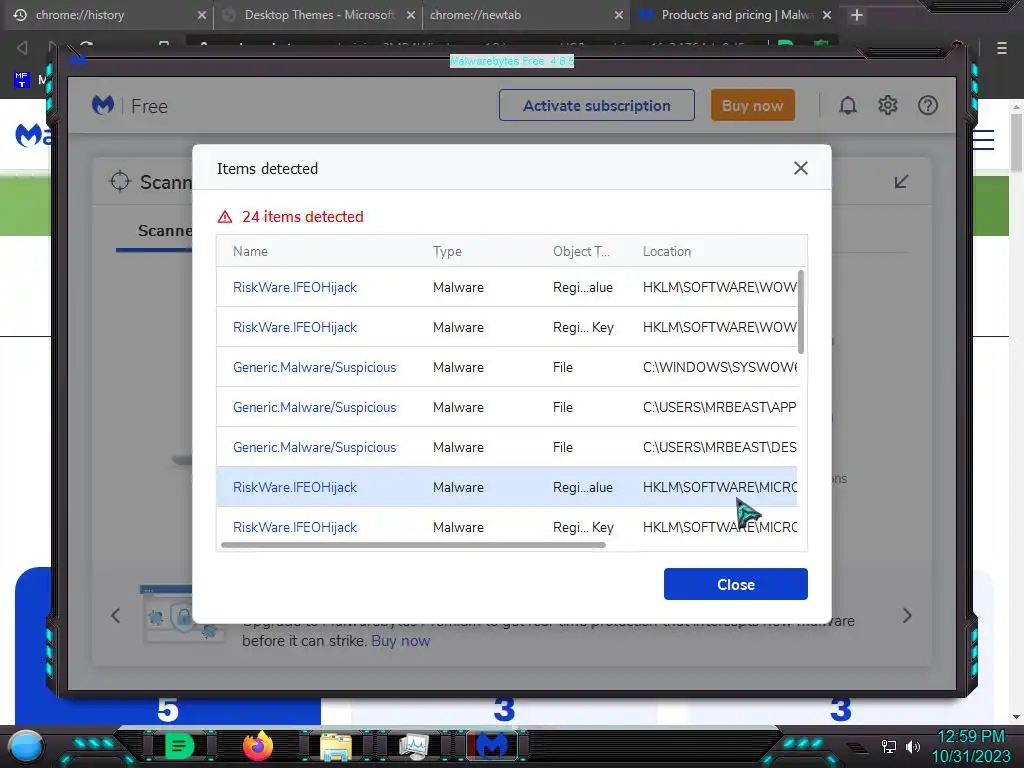Sort detections by the Location column header
This screenshot has height=768, width=1024.
[x=667, y=251]
